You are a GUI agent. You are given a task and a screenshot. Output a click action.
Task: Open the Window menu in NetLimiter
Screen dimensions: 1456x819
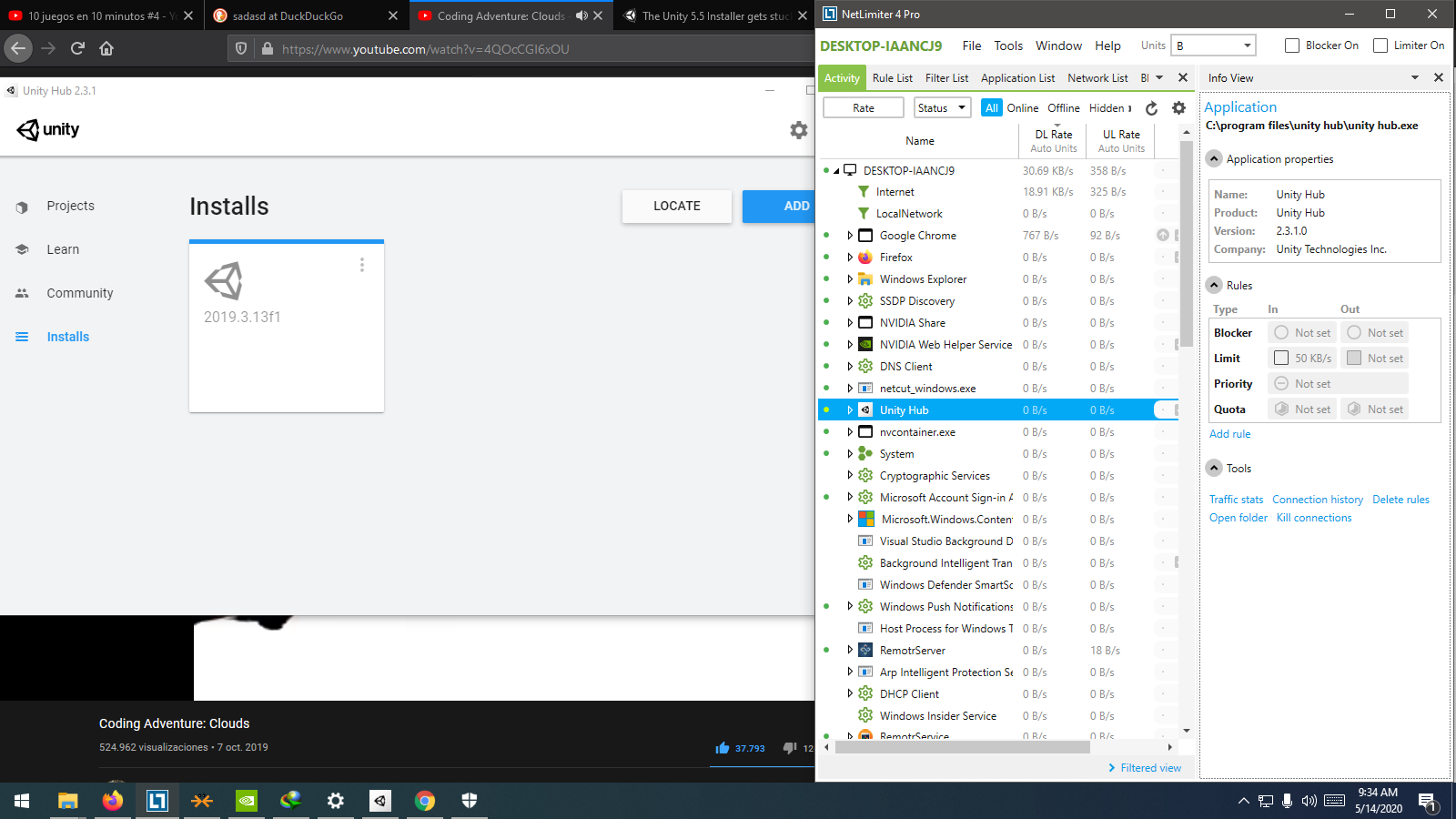(x=1058, y=45)
